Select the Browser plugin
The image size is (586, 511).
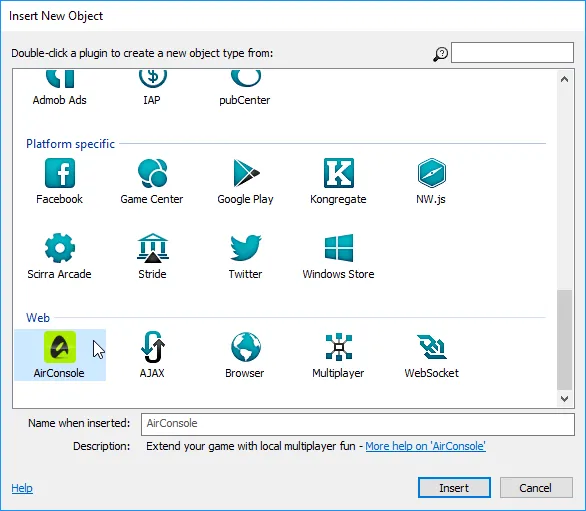[x=245, y=355]
